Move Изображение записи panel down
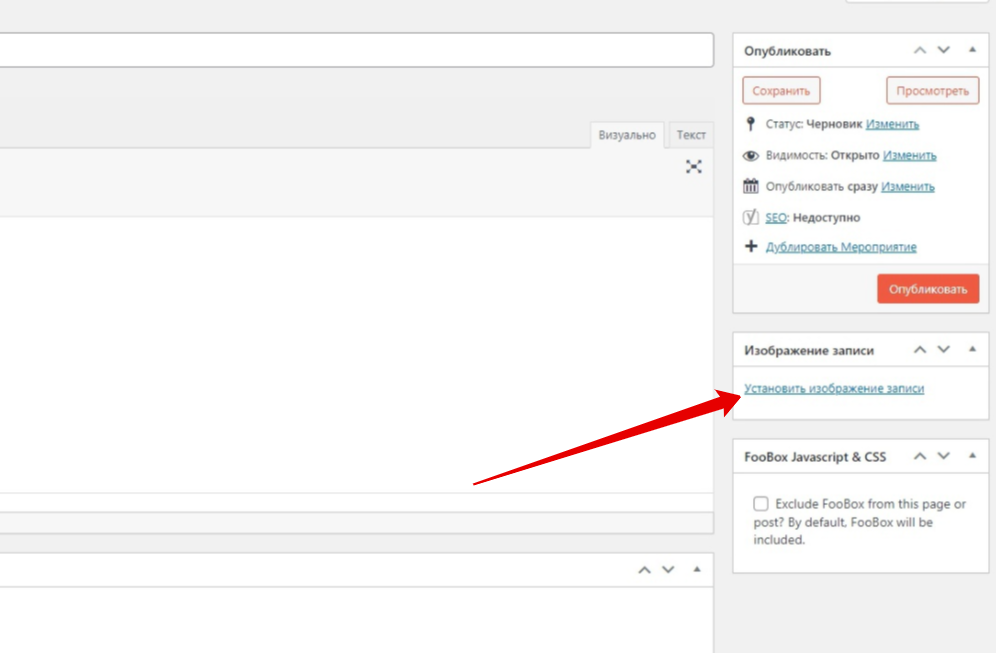 pyautogui.click(x=944, y=349)
